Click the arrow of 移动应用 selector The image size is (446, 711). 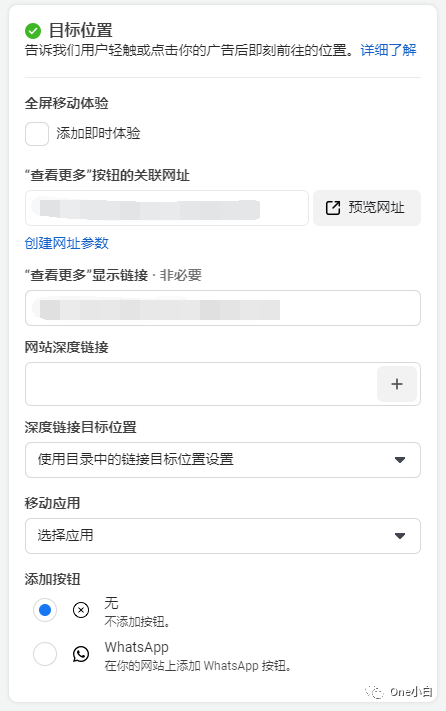point(399,536)
